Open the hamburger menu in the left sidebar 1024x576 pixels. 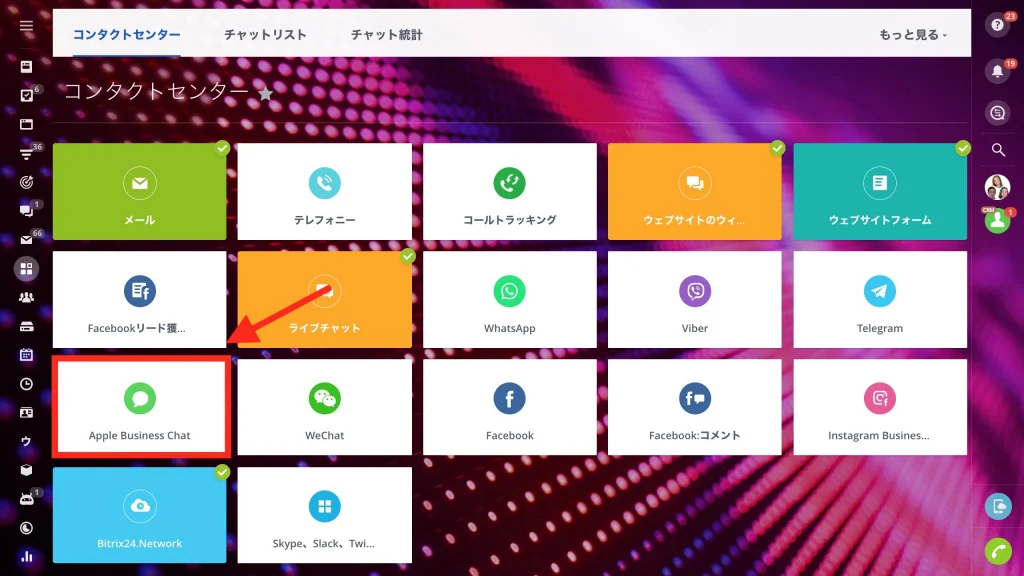pyautogui.click(x=26, y=25)
